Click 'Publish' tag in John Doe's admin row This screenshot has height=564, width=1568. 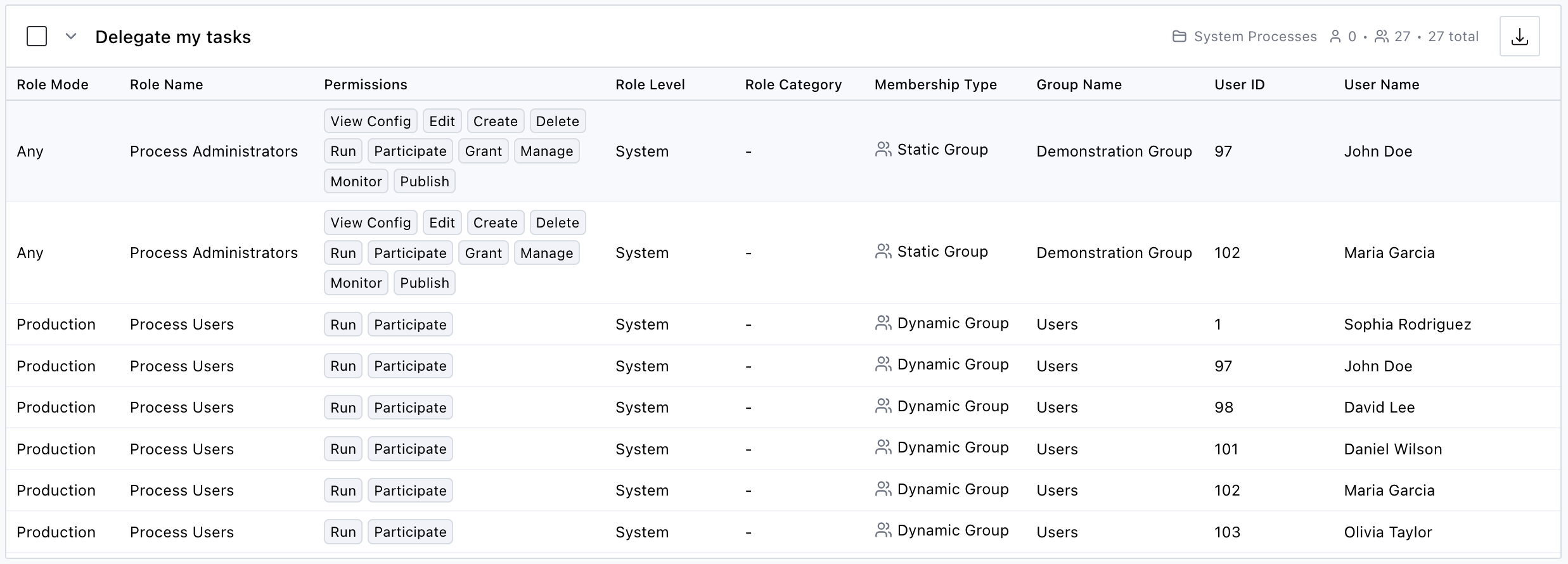pos(425,181)
